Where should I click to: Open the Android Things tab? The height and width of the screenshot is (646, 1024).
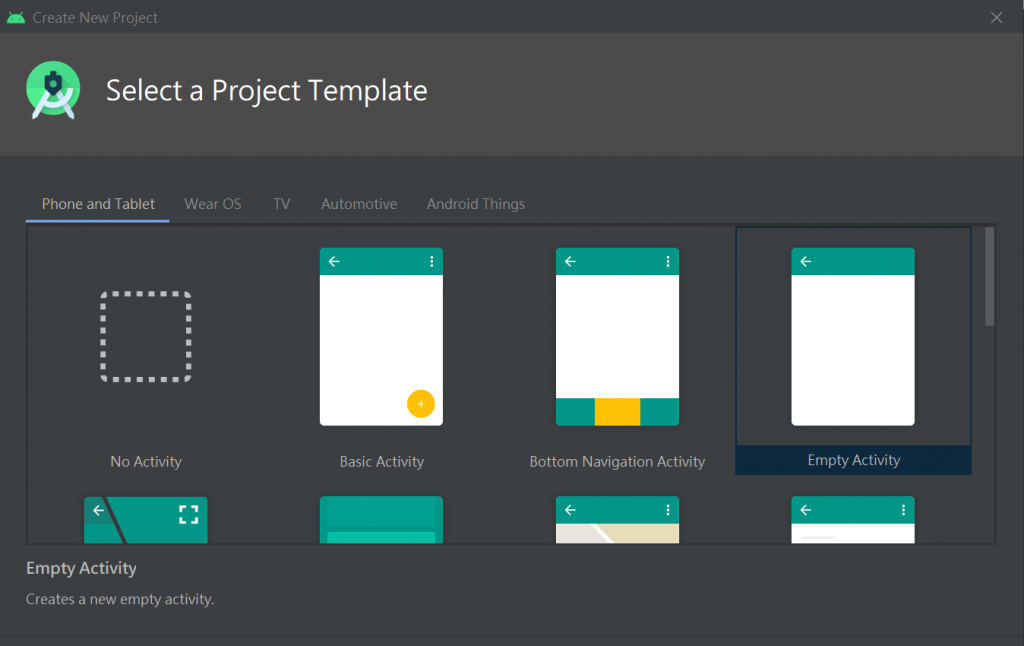[x=475, y=204]
